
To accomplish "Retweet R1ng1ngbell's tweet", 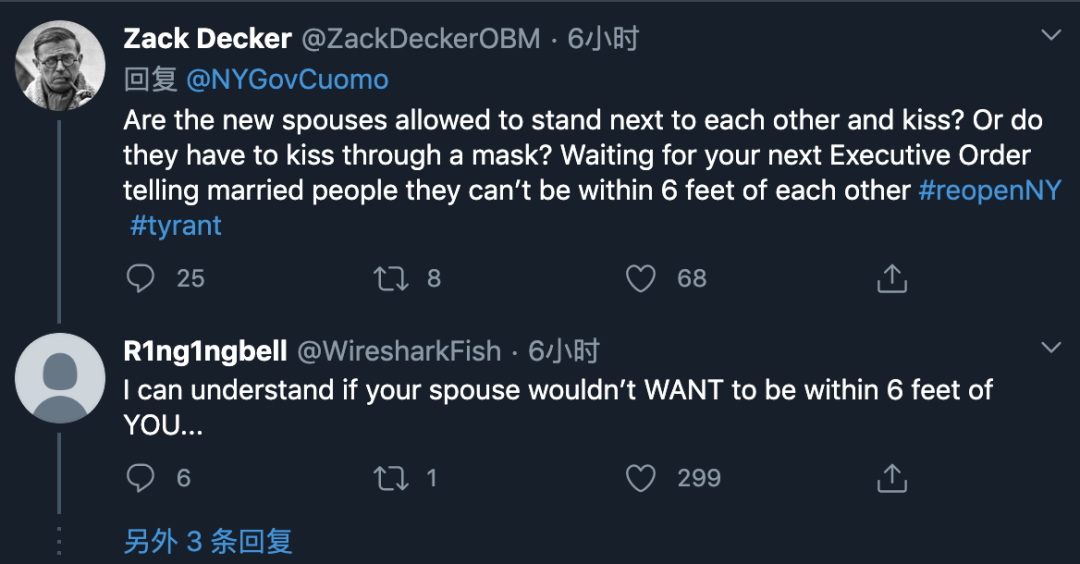I will click(391, 478).
